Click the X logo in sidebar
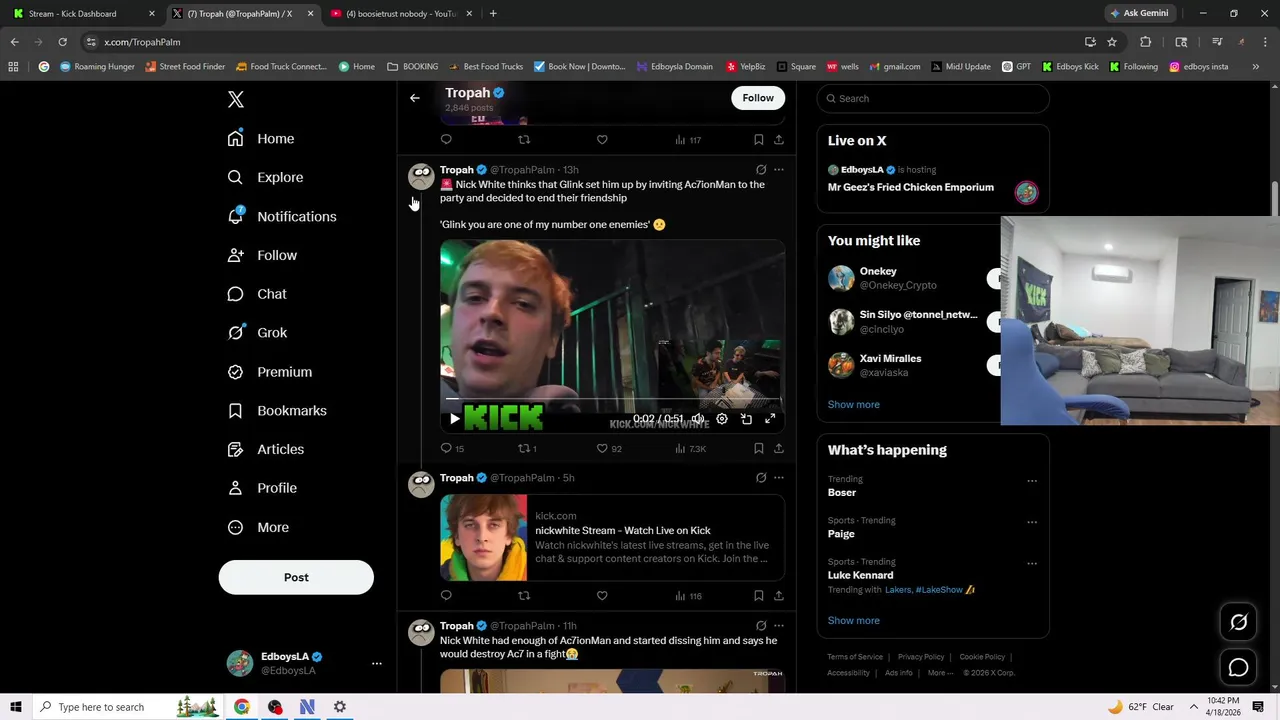 236,99
